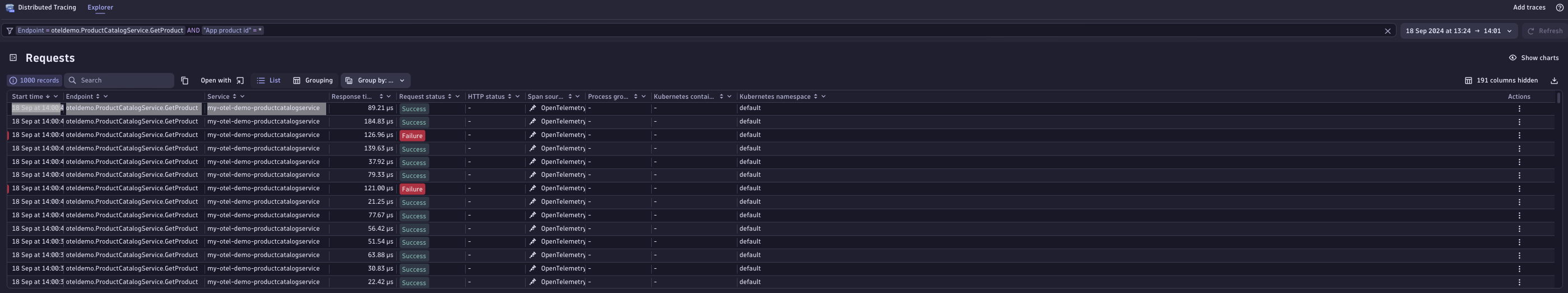
Task: Open actions menu for 63.88 µs row
Action: [x=1519, y=256]
